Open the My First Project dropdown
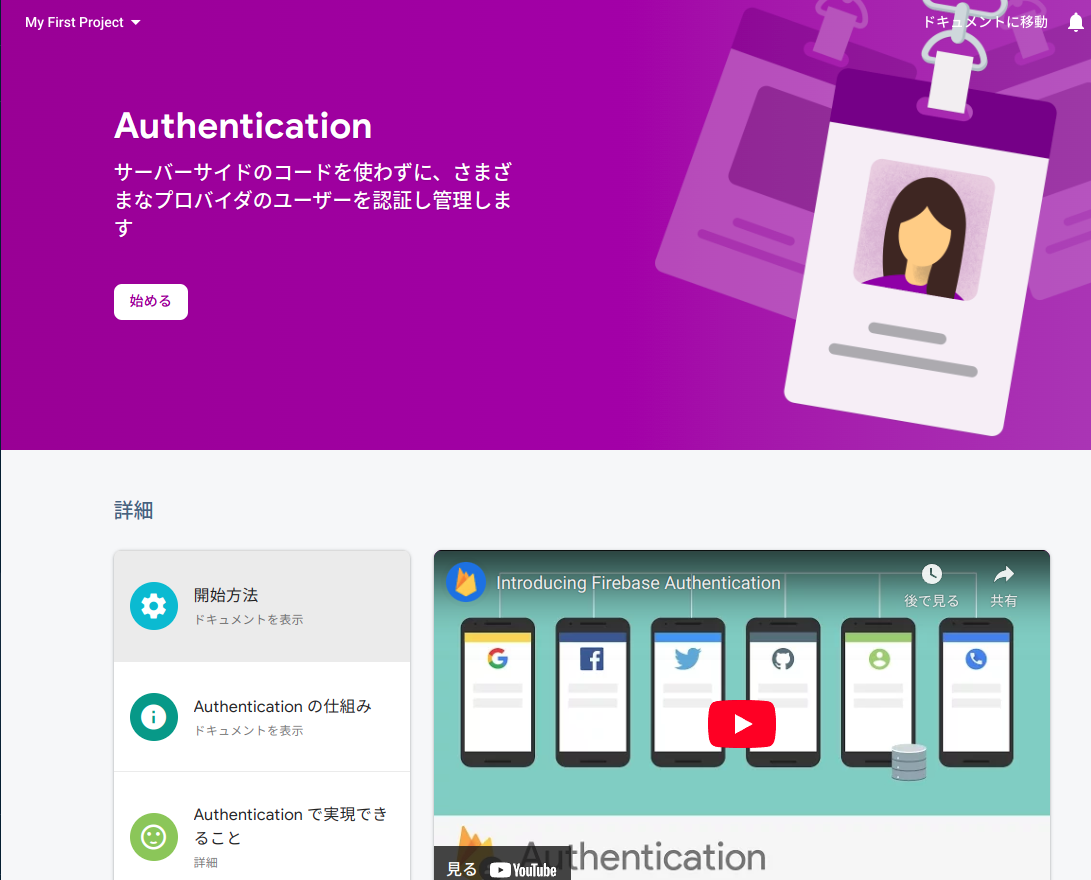This screenshot has height=880, width=1091. [x=82, y=22]
